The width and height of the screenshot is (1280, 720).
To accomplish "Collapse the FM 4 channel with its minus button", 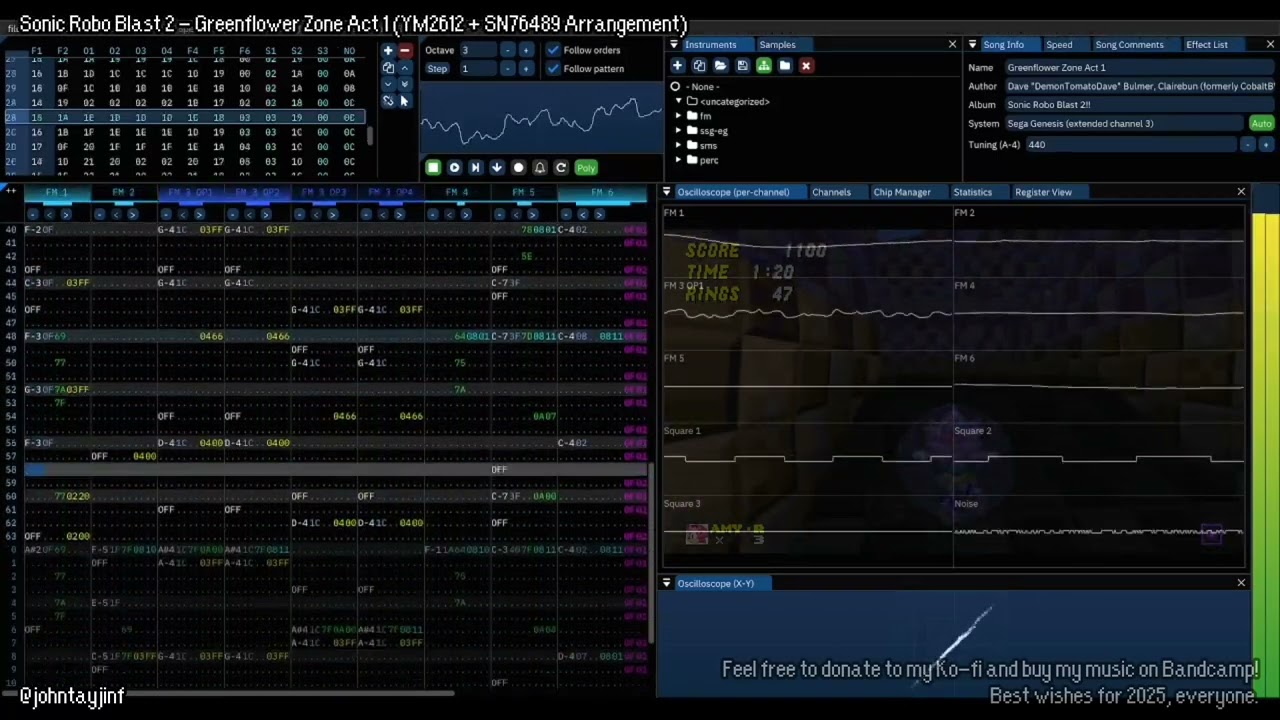I will (x=432, y=214).
